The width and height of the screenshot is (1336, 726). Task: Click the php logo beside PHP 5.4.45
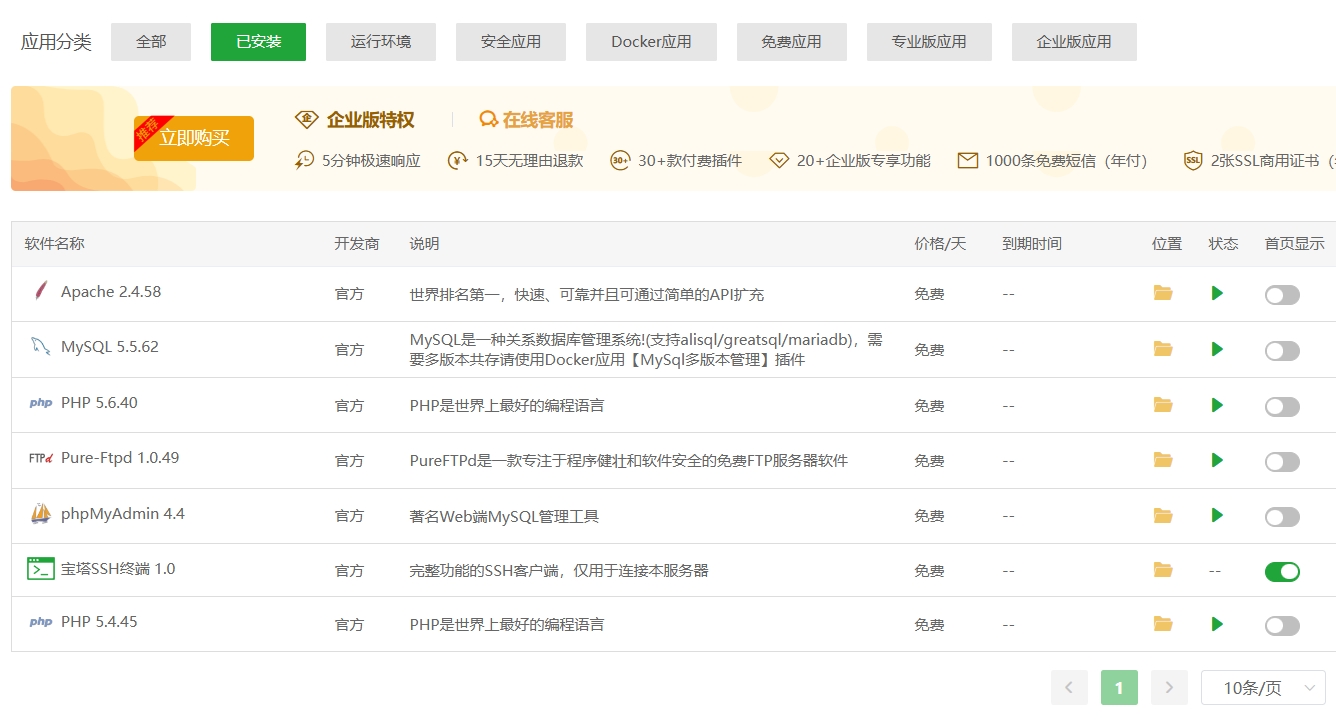pyautogui.click(x=40, y=622)
